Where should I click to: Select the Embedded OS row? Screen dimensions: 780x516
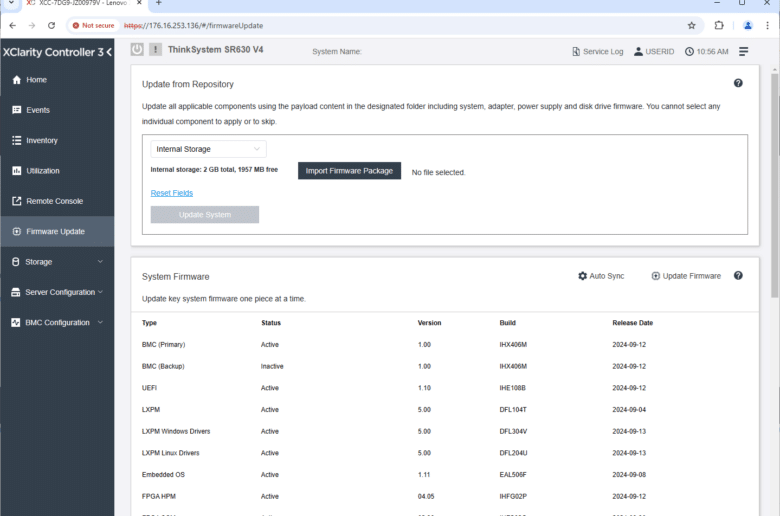click(445, 475)
